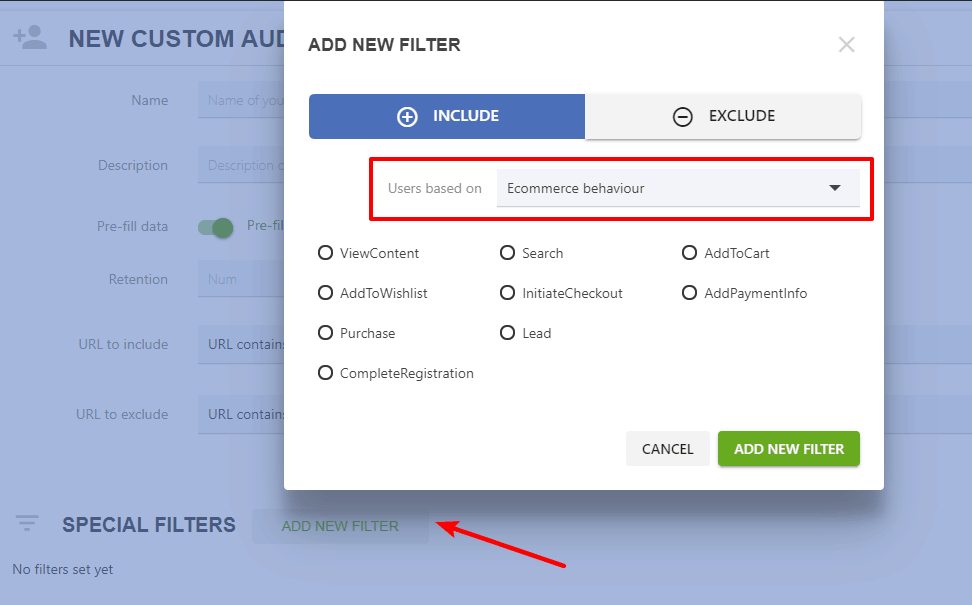Select the ViewContent radio button

[x=325, y=253]
